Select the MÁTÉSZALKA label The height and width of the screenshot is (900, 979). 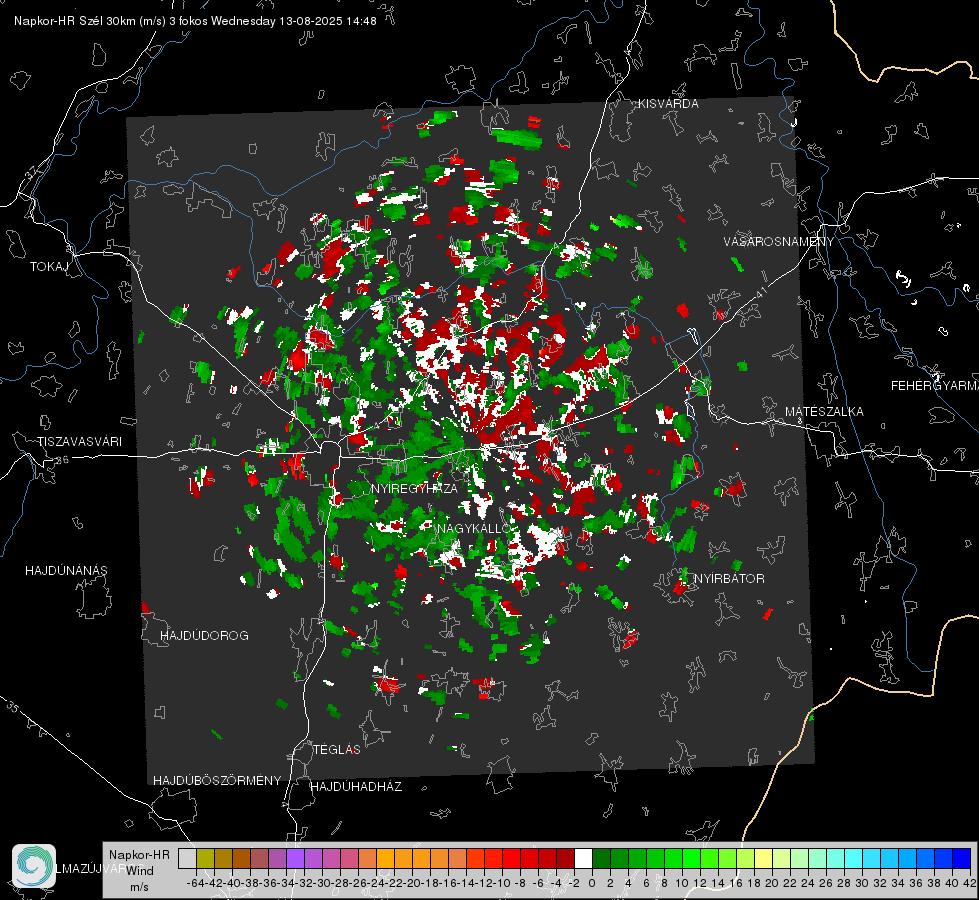pyautogui.click(x=824, y=412)
